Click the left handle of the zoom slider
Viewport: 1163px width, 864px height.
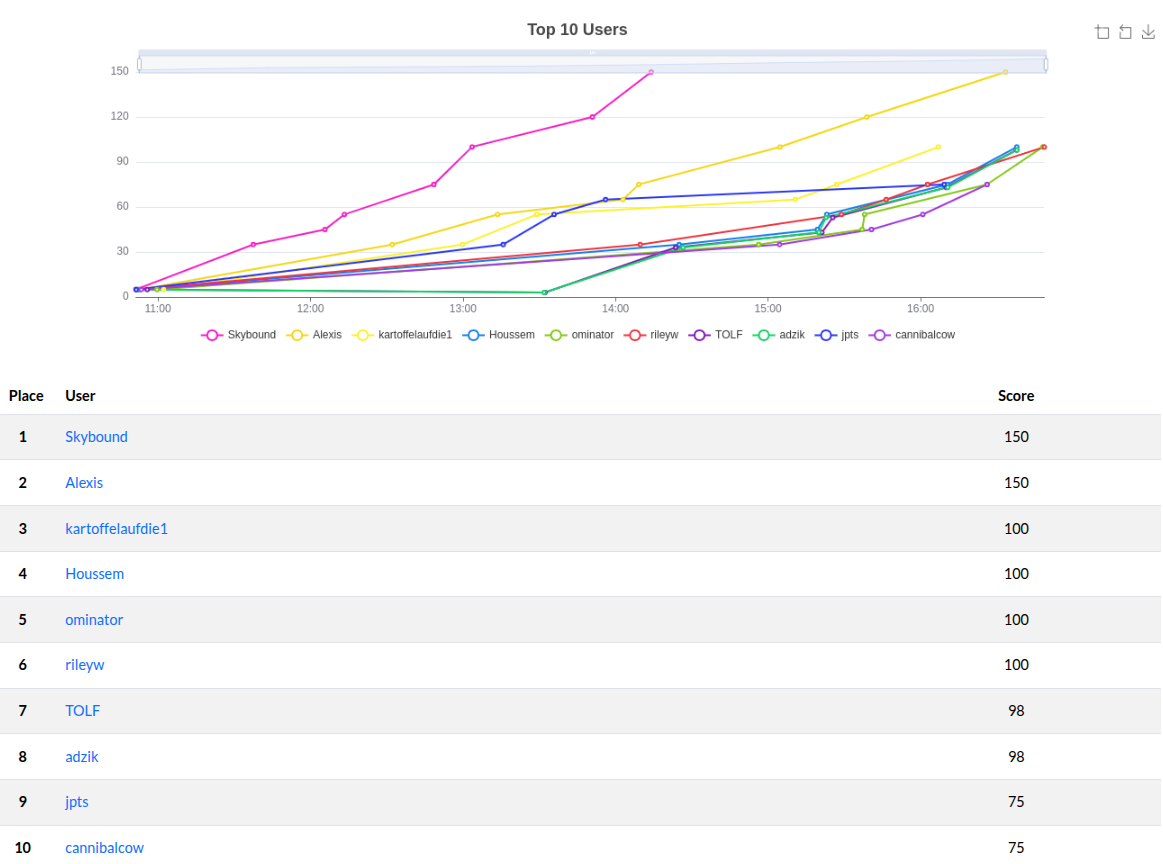pyautogui.click(x=139, y=64)
